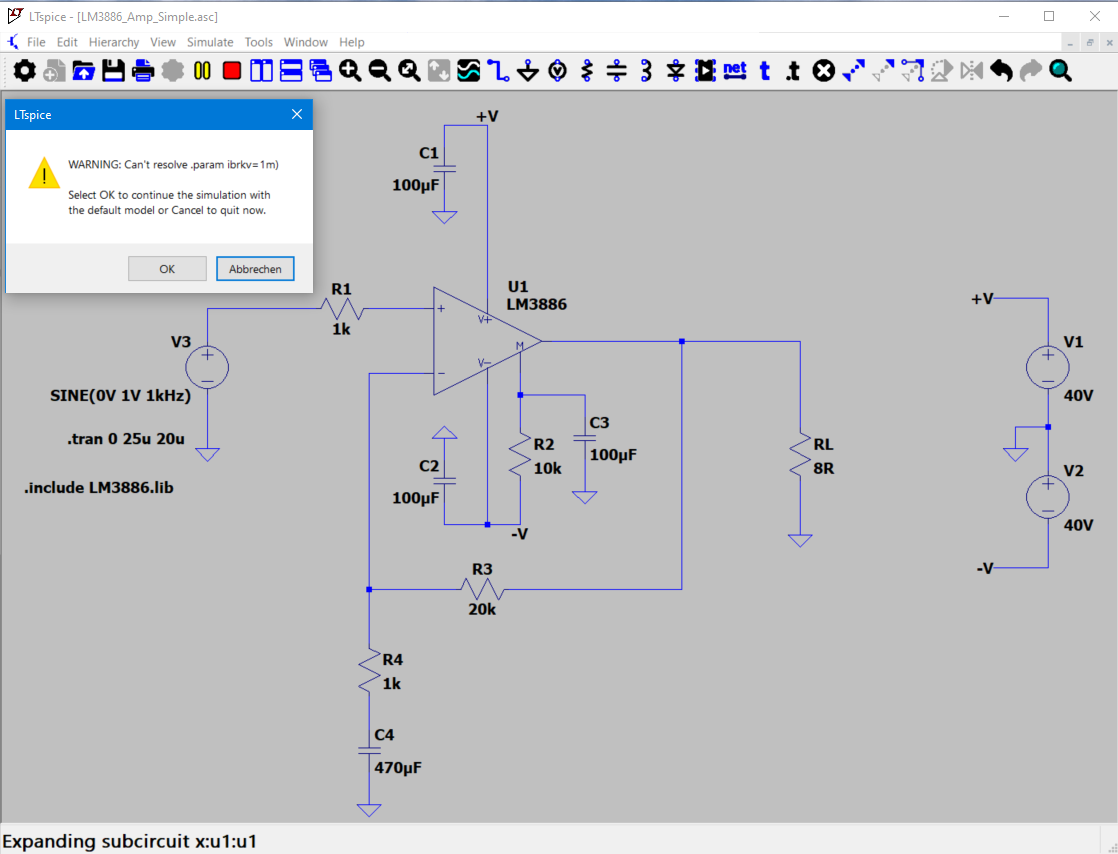1118x854 pixels.
Task: Click the .tran 0 25u 20u directive
Action: click(126, 439)
